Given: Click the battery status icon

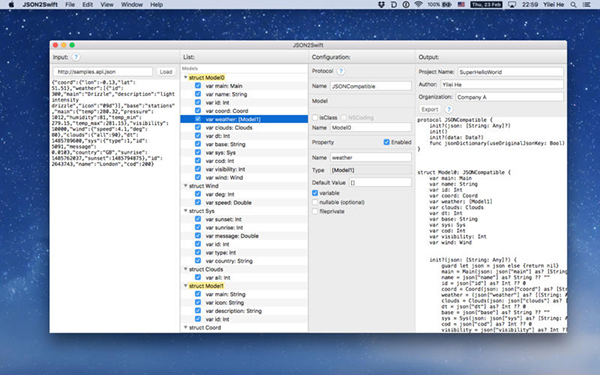Looking at the screenshot, I should click(440, 5).
